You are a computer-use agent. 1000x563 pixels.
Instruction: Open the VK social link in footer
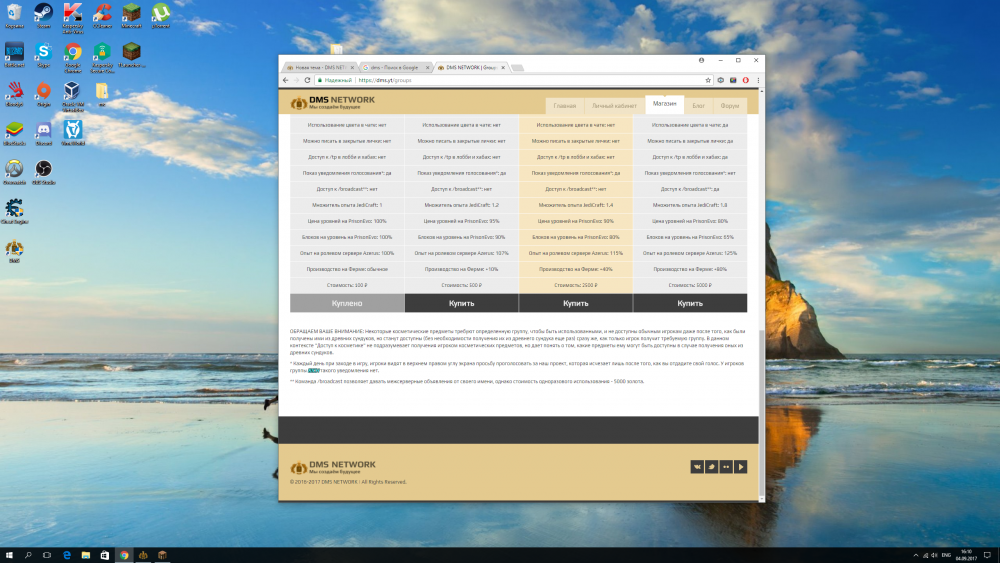coord(697,466)
